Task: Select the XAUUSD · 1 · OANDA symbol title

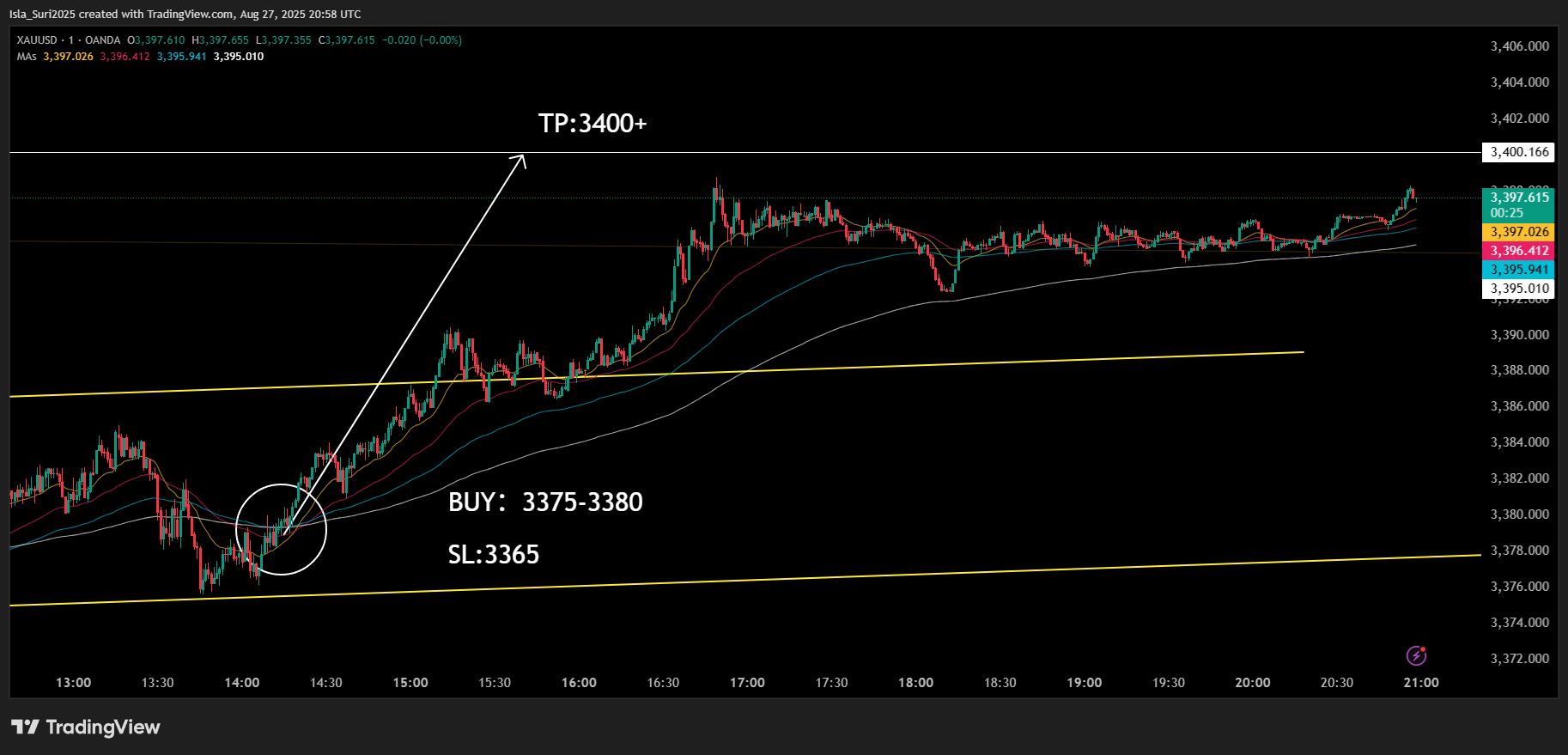Action: [69, 40]
